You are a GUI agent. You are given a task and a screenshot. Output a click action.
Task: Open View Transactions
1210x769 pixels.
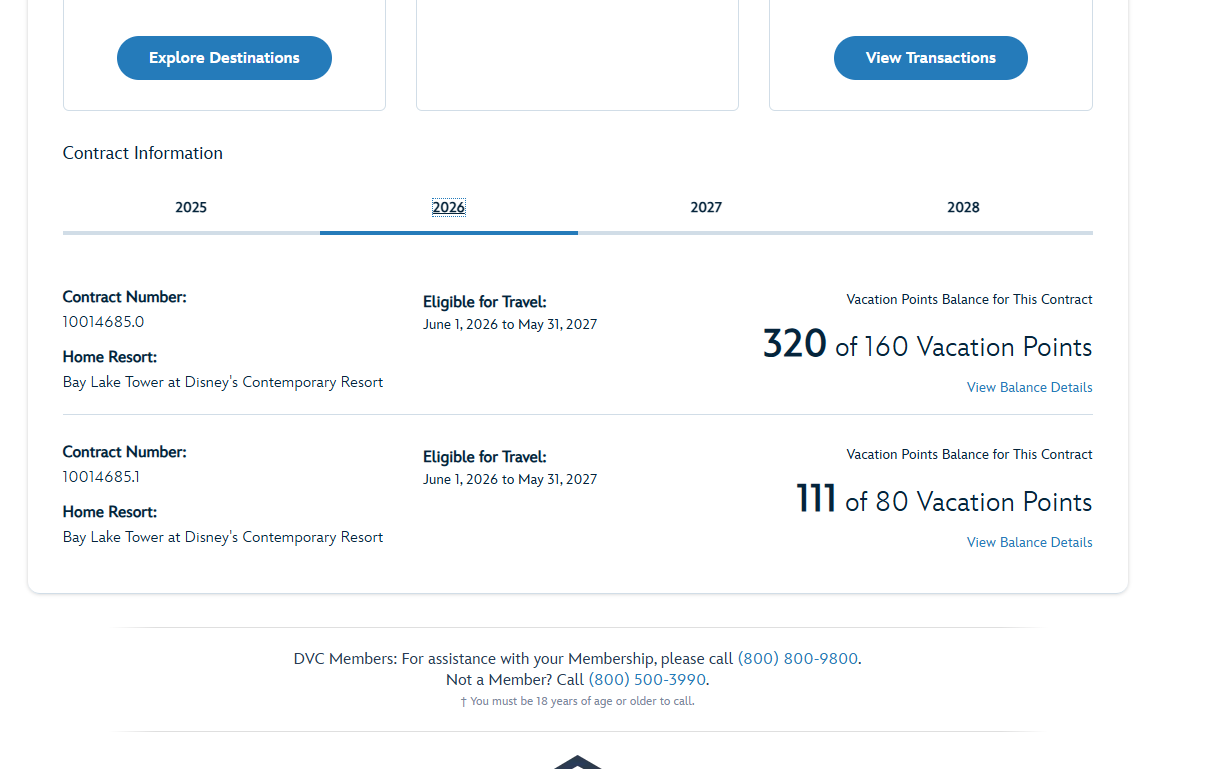point(930,58)
